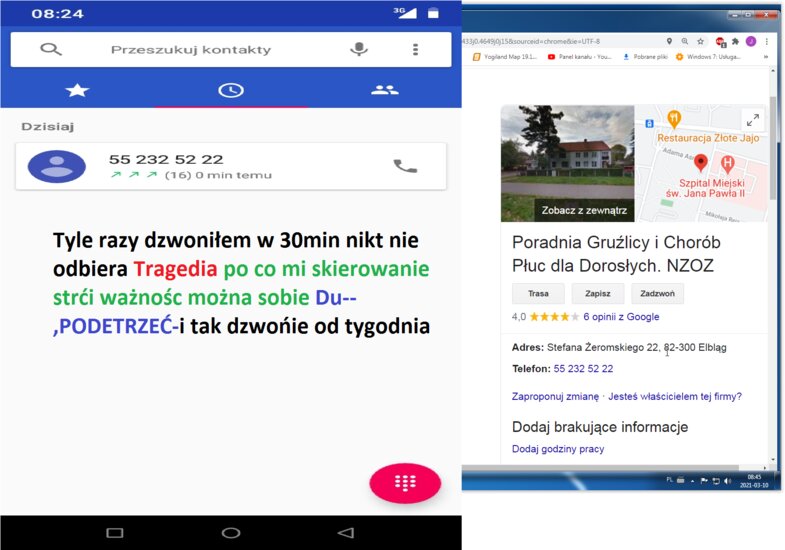Image resolution: width=785 pixels, height=550 pixels.
Task: Click the Trasa button
Action: coord(537,294)
